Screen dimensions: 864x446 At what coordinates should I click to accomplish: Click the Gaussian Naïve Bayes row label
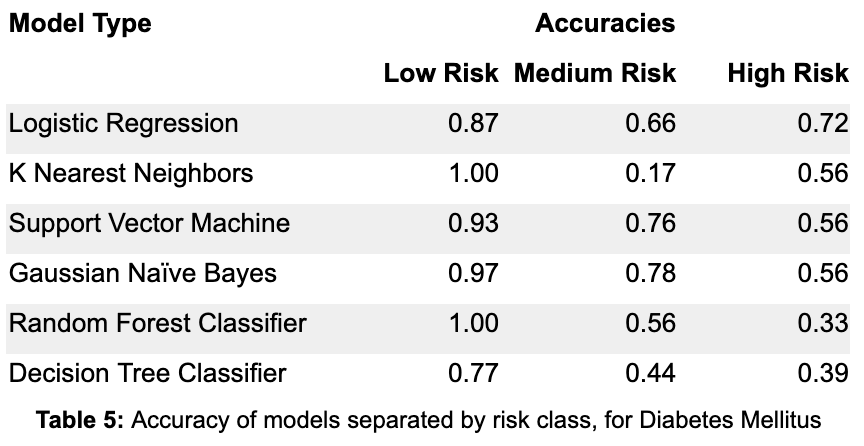pos(143,273)
